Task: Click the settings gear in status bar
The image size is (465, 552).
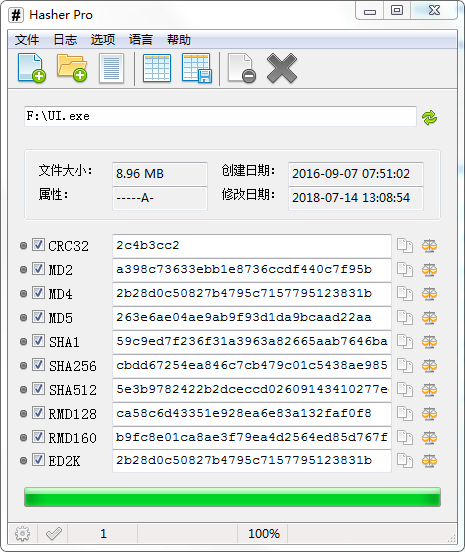Action: pos(23,534)
